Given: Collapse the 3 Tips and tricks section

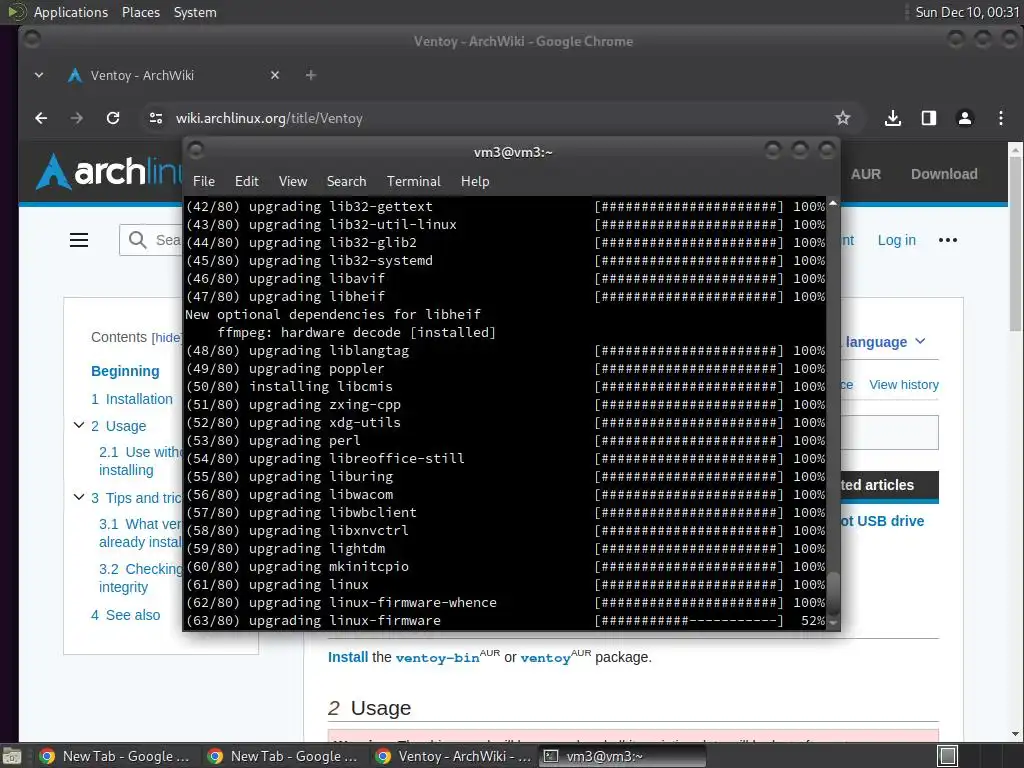Looking at the screenshot, I should click(x=79, y=497).
